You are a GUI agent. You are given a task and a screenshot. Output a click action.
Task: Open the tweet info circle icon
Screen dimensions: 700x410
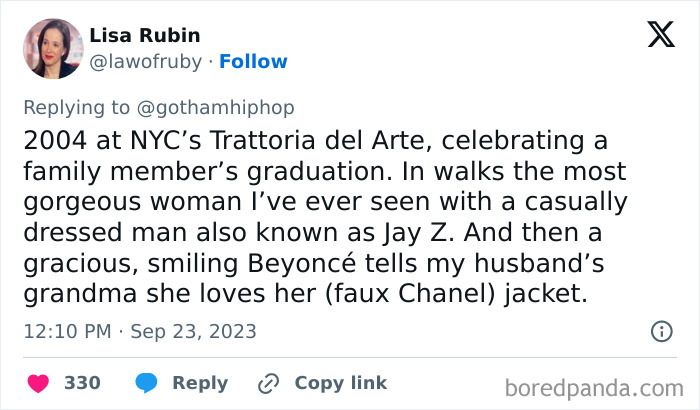(x=661, y=331)
